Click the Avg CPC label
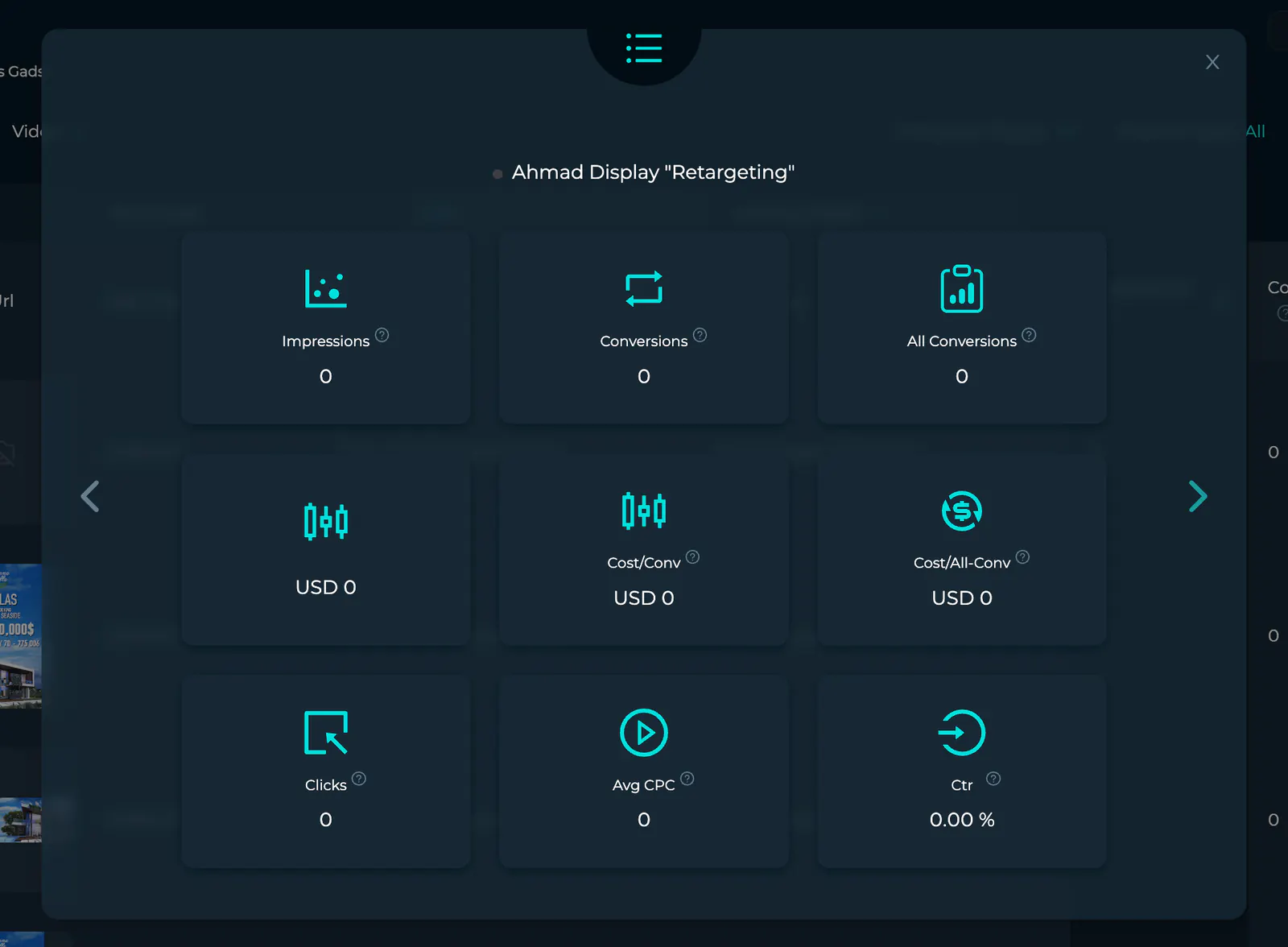Screen dimensions: 1288x947 click(644, 785)
